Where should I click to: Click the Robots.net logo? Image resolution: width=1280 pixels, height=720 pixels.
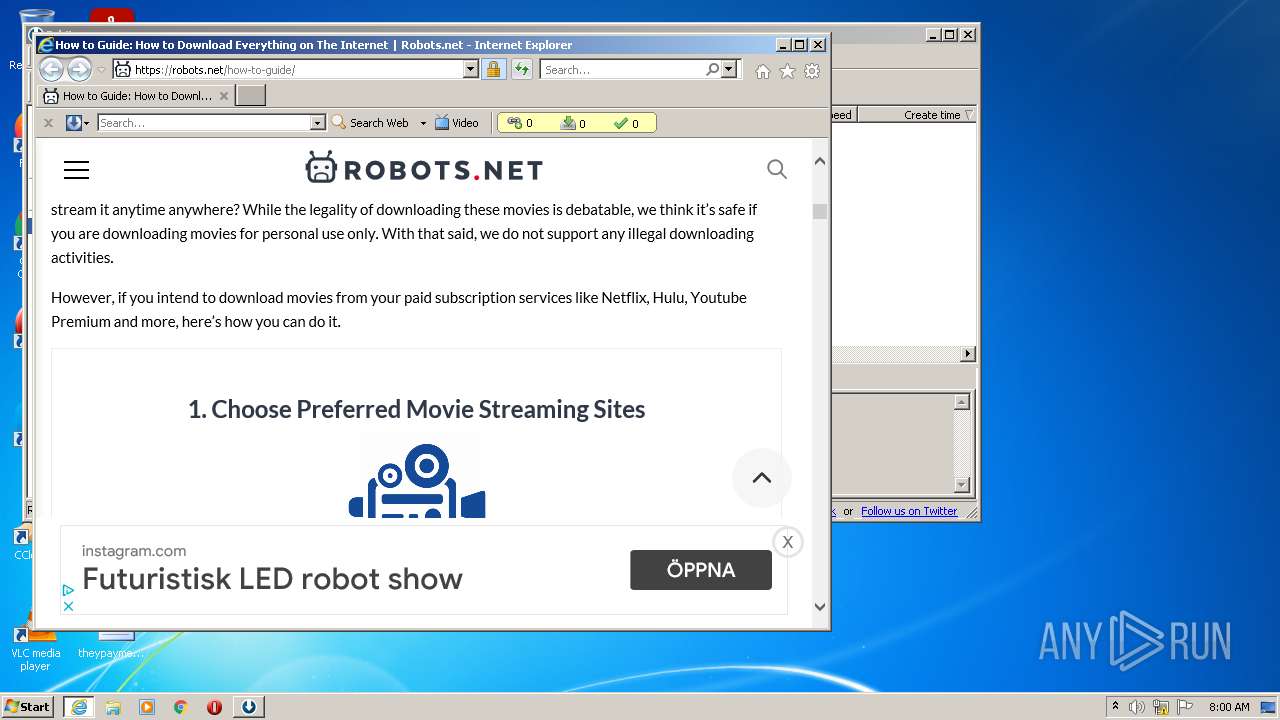pos(424,168)
